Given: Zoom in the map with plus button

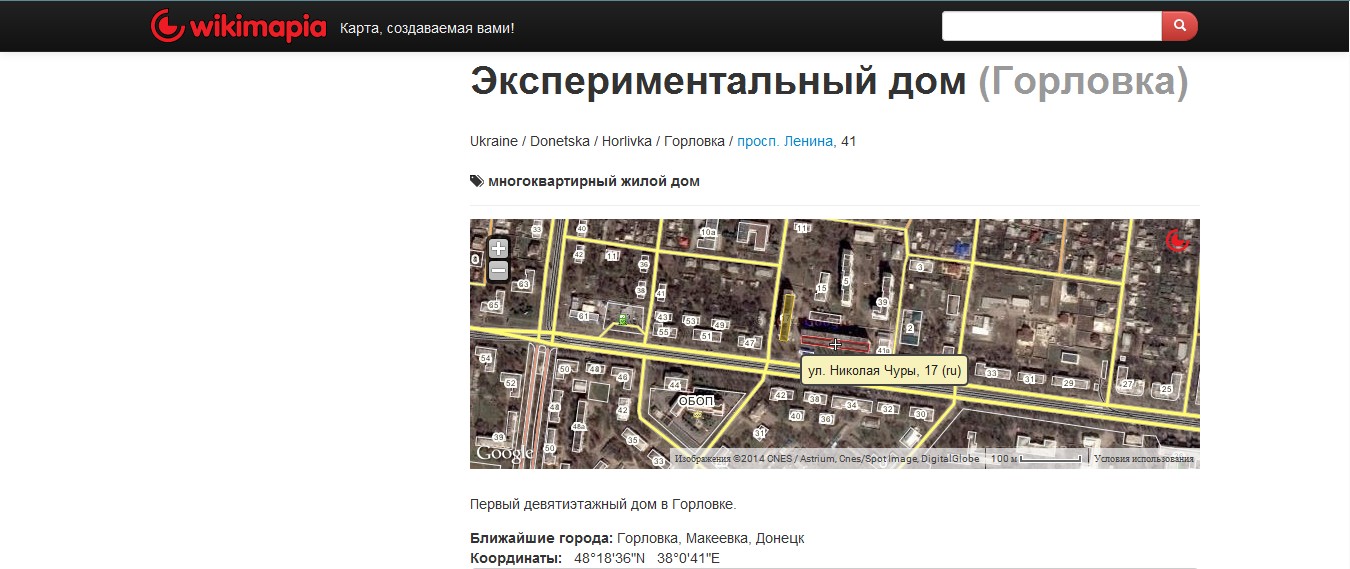Looking at the screenshot, I should (x=498, y=249).
